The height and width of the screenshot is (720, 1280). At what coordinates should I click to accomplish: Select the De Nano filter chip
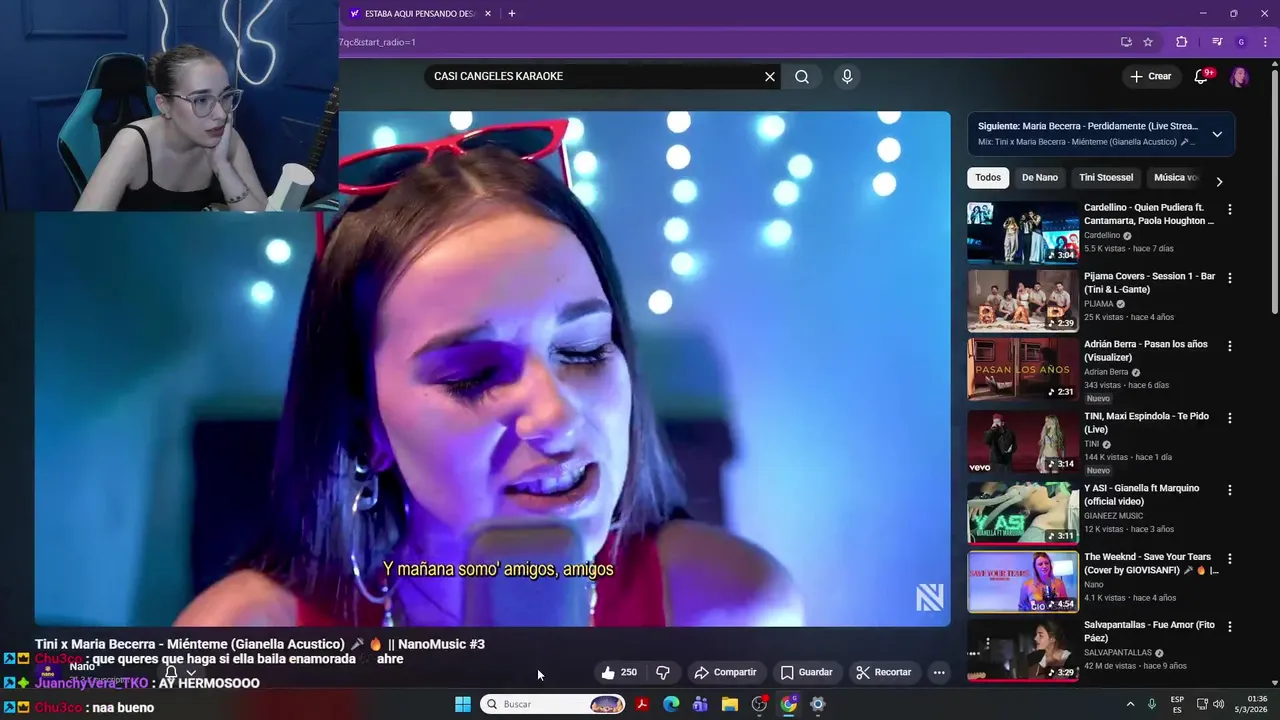click(1039, 178)
